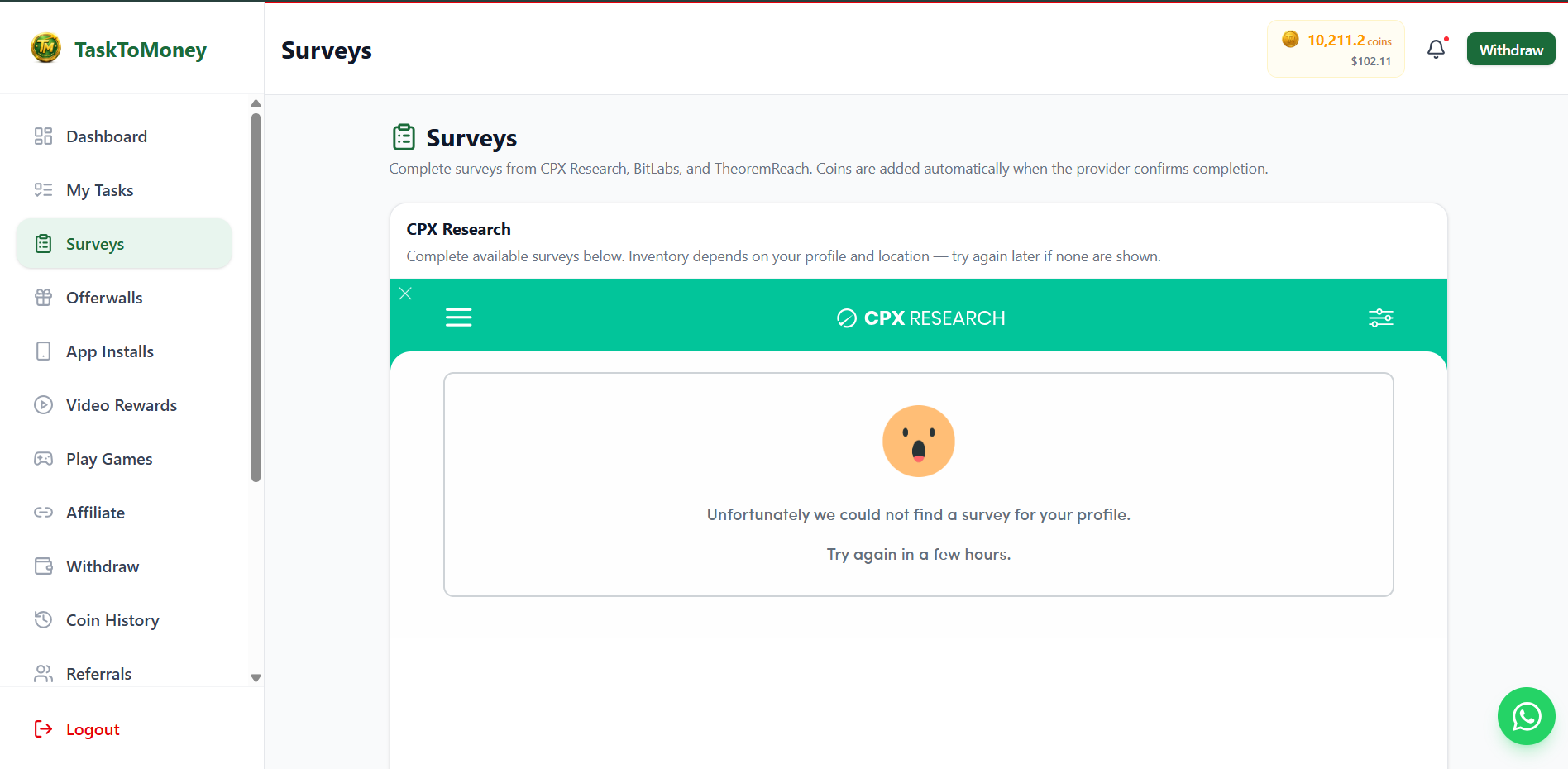Click the Coin History clock icon

43,619
